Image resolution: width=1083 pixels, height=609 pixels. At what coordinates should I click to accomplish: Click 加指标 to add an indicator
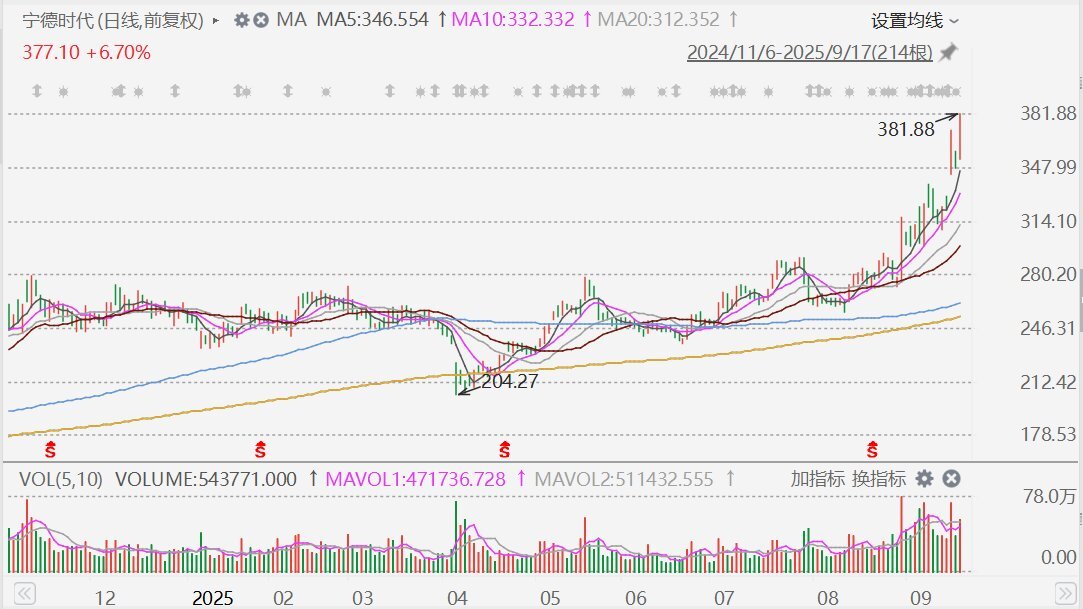pos(817,479)
